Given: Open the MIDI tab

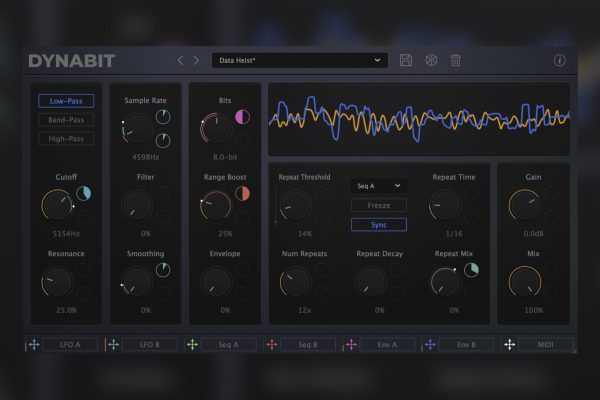Looking at the screenshot, I should (546, 344).
